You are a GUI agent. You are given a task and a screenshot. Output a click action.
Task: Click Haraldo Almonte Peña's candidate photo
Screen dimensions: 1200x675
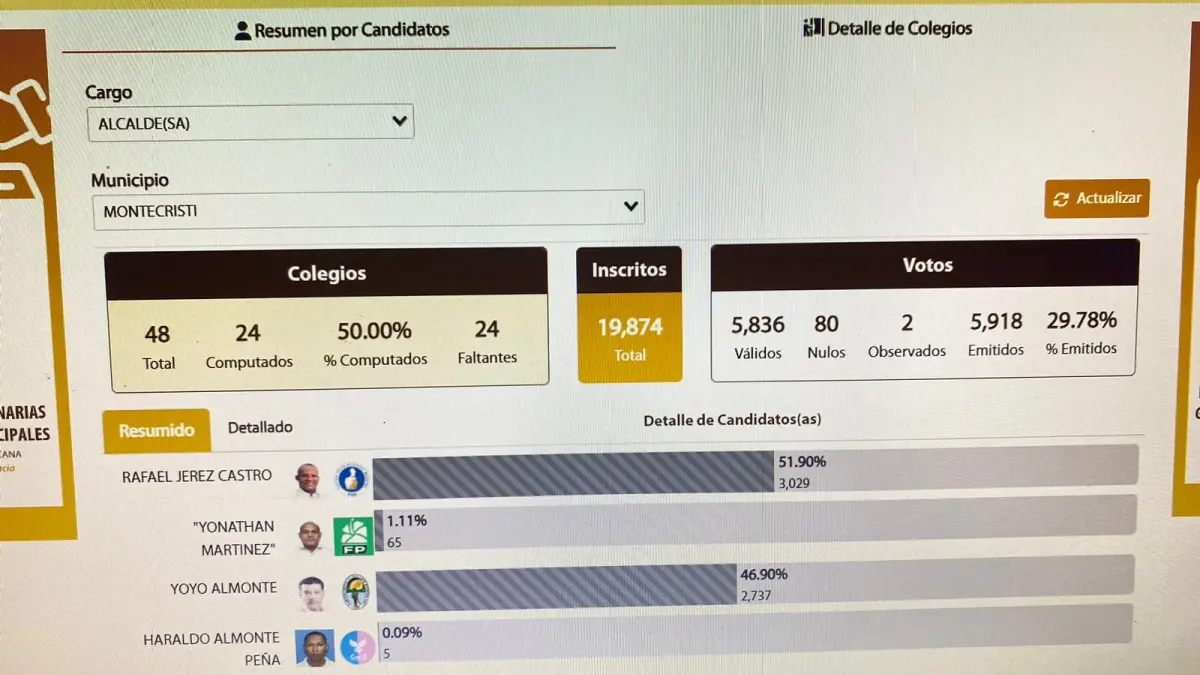pyautogui.click(x=315, y=648)
